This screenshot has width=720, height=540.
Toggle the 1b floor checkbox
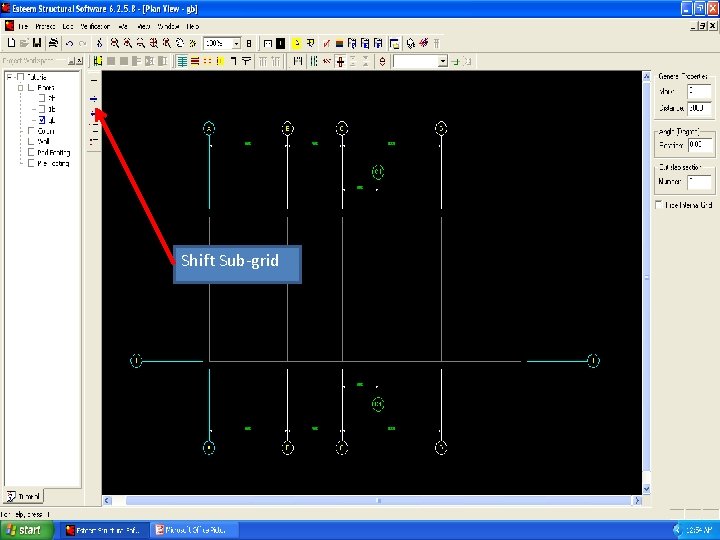tap(42, 109)
